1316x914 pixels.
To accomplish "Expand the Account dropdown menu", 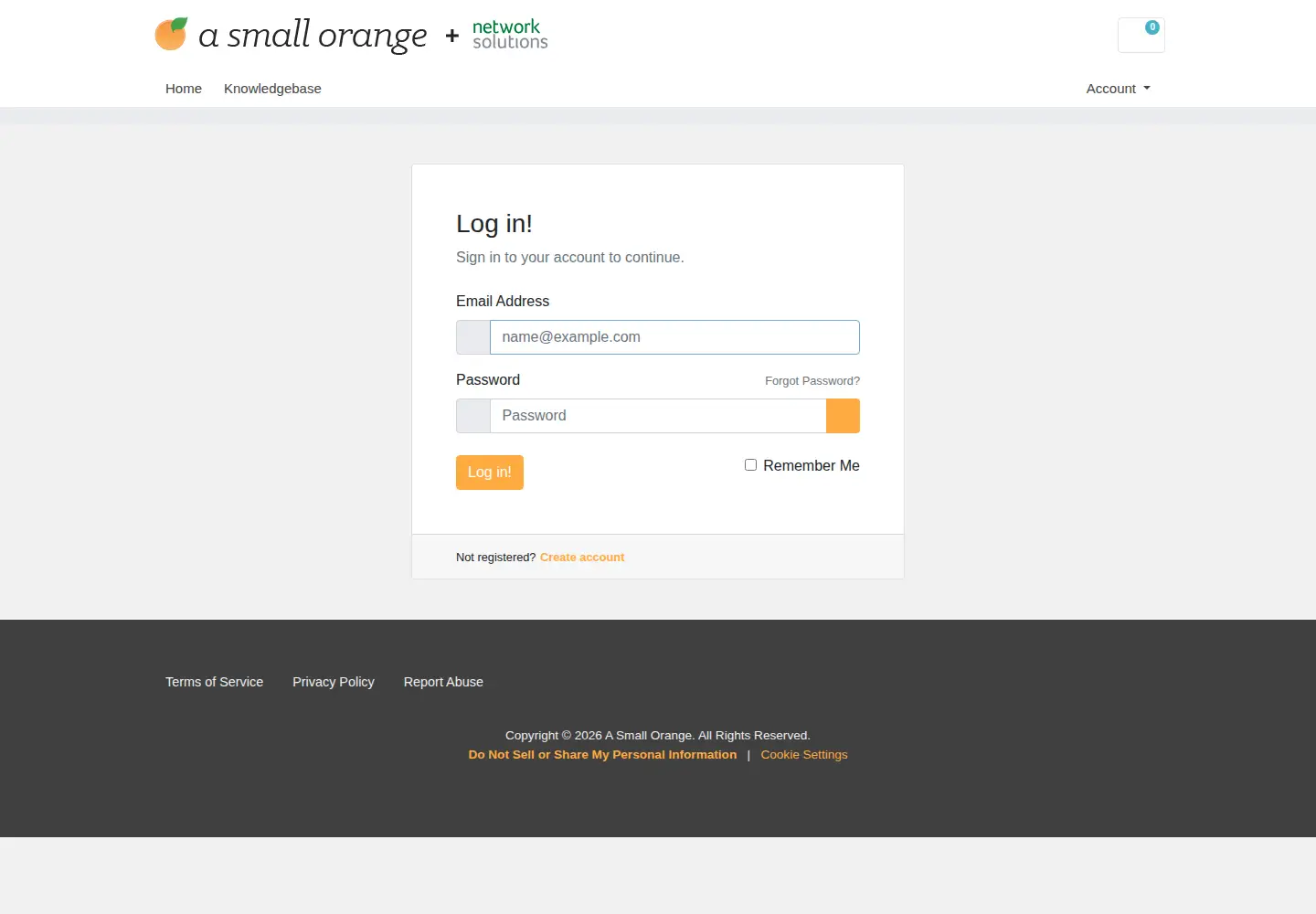I will [1118, 89].
